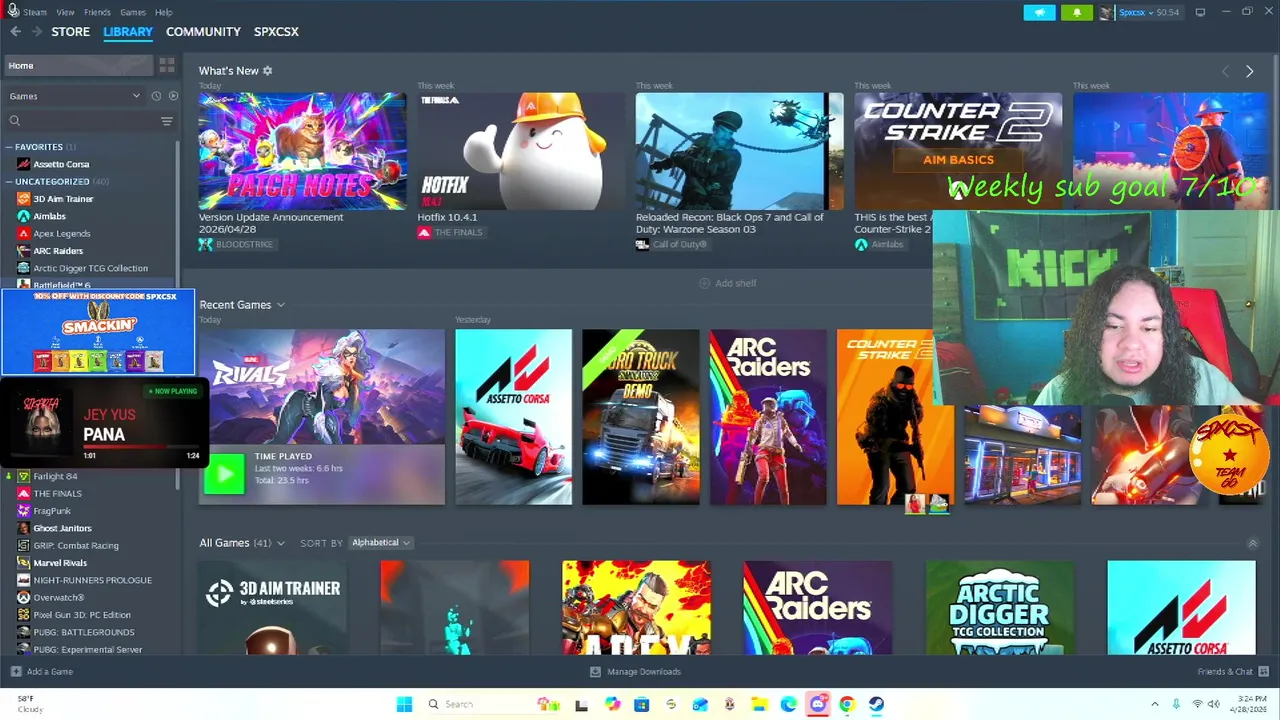Viewport: 1280px width, 720px height.
Task: Open Version Update Announcement news thumbnail
Action: pyautogui.click(x=302, y=151)
